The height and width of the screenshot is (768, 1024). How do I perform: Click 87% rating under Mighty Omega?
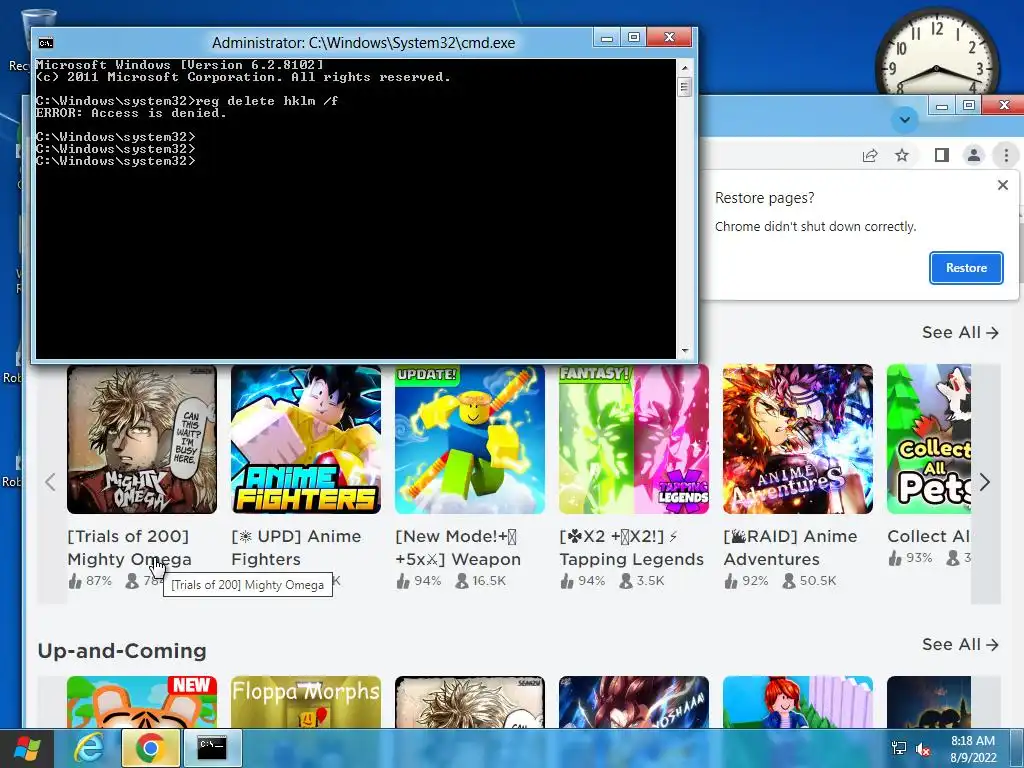[90, 581]
